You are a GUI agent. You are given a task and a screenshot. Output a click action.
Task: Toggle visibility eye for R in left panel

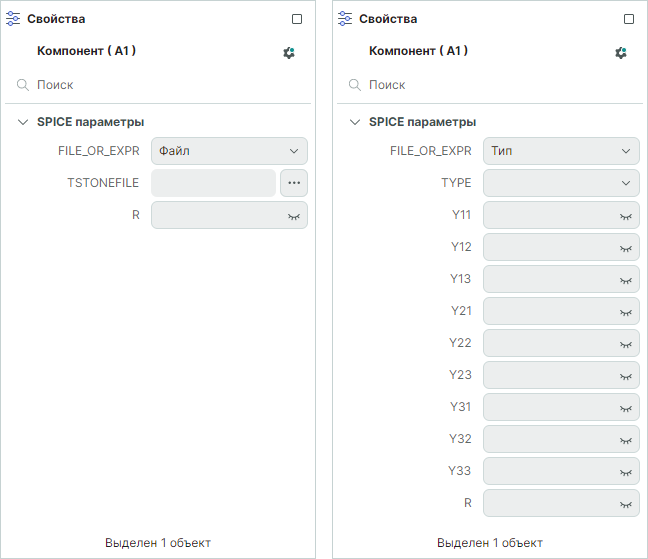[x=294, y=215]
